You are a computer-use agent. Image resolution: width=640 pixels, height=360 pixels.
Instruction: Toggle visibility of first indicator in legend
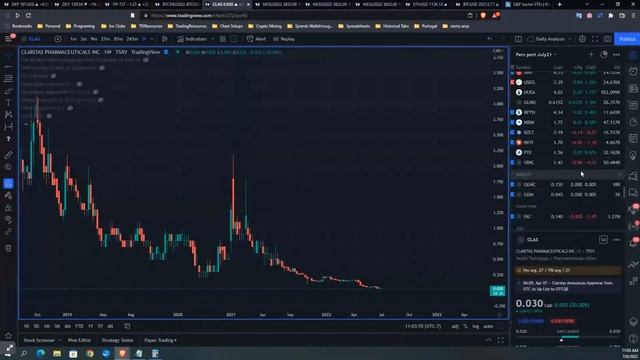pos(146,60)
